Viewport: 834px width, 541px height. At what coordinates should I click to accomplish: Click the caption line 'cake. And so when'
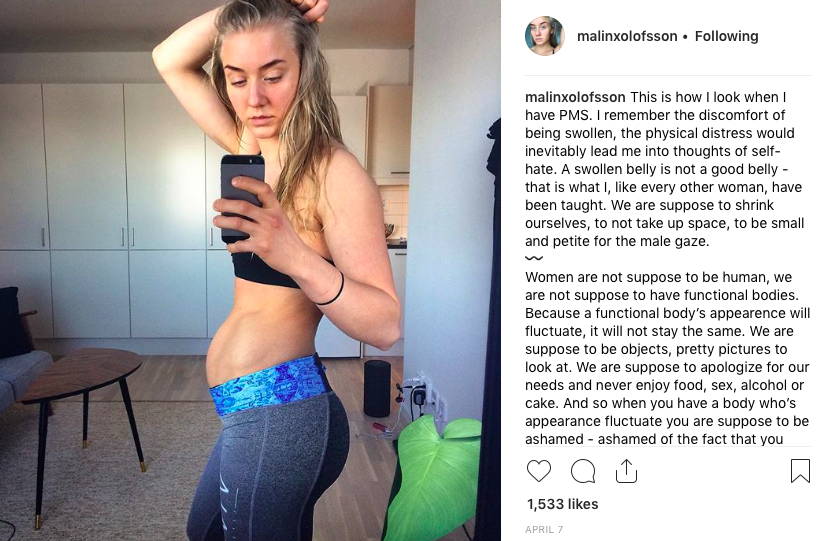click(660, 403)
